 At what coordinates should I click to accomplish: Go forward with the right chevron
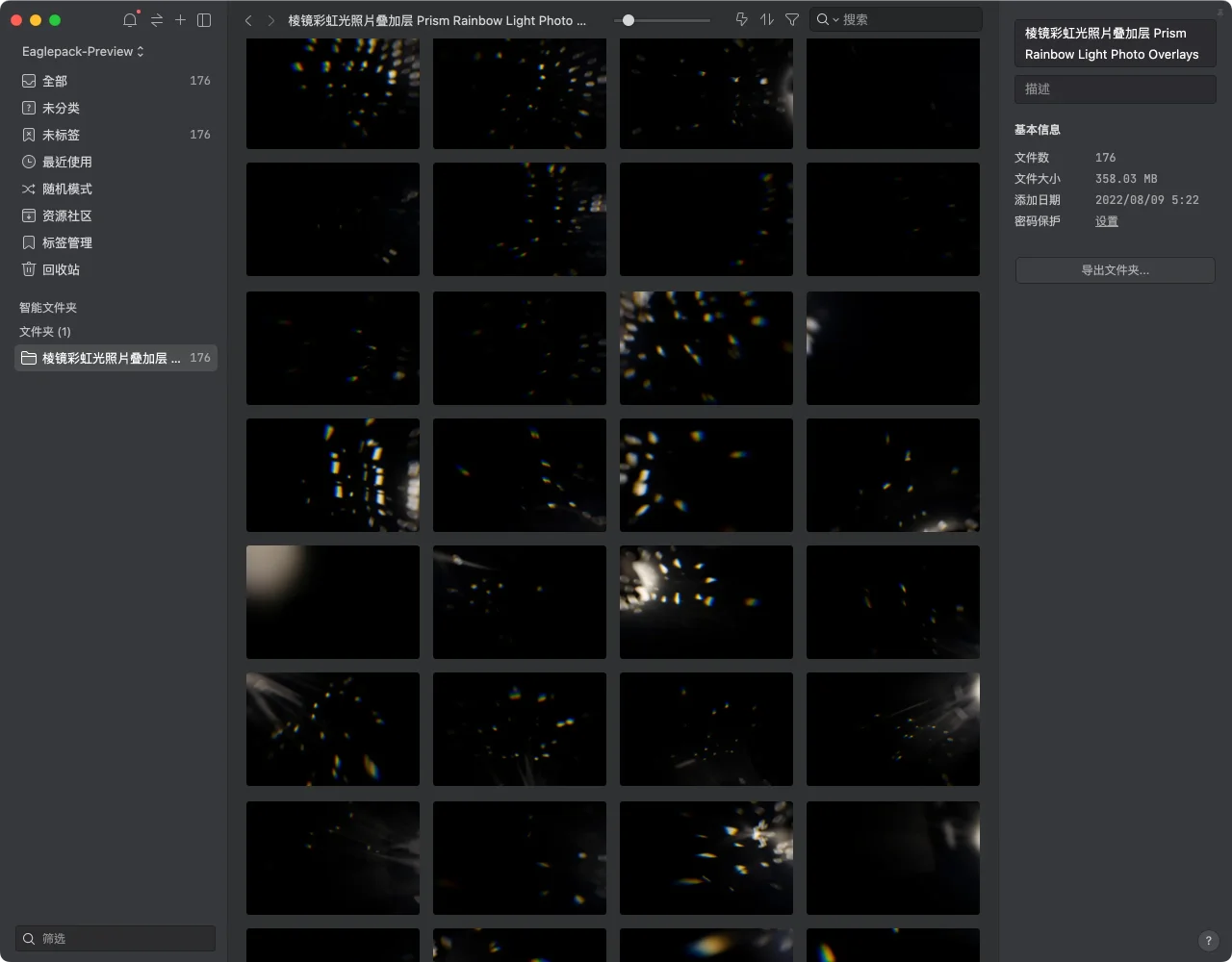click(x=271, y=20)
